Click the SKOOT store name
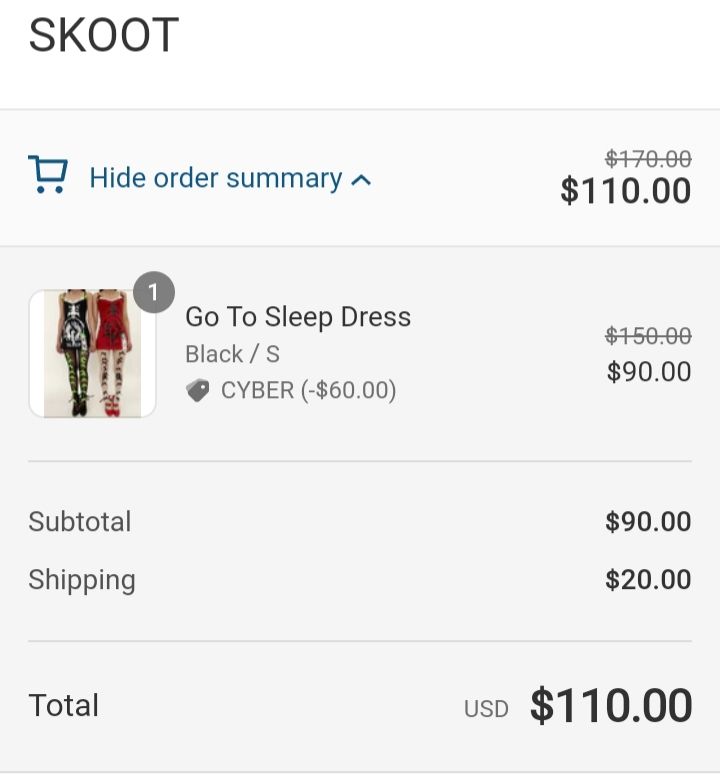720x774 pixels. click(103, 37)
